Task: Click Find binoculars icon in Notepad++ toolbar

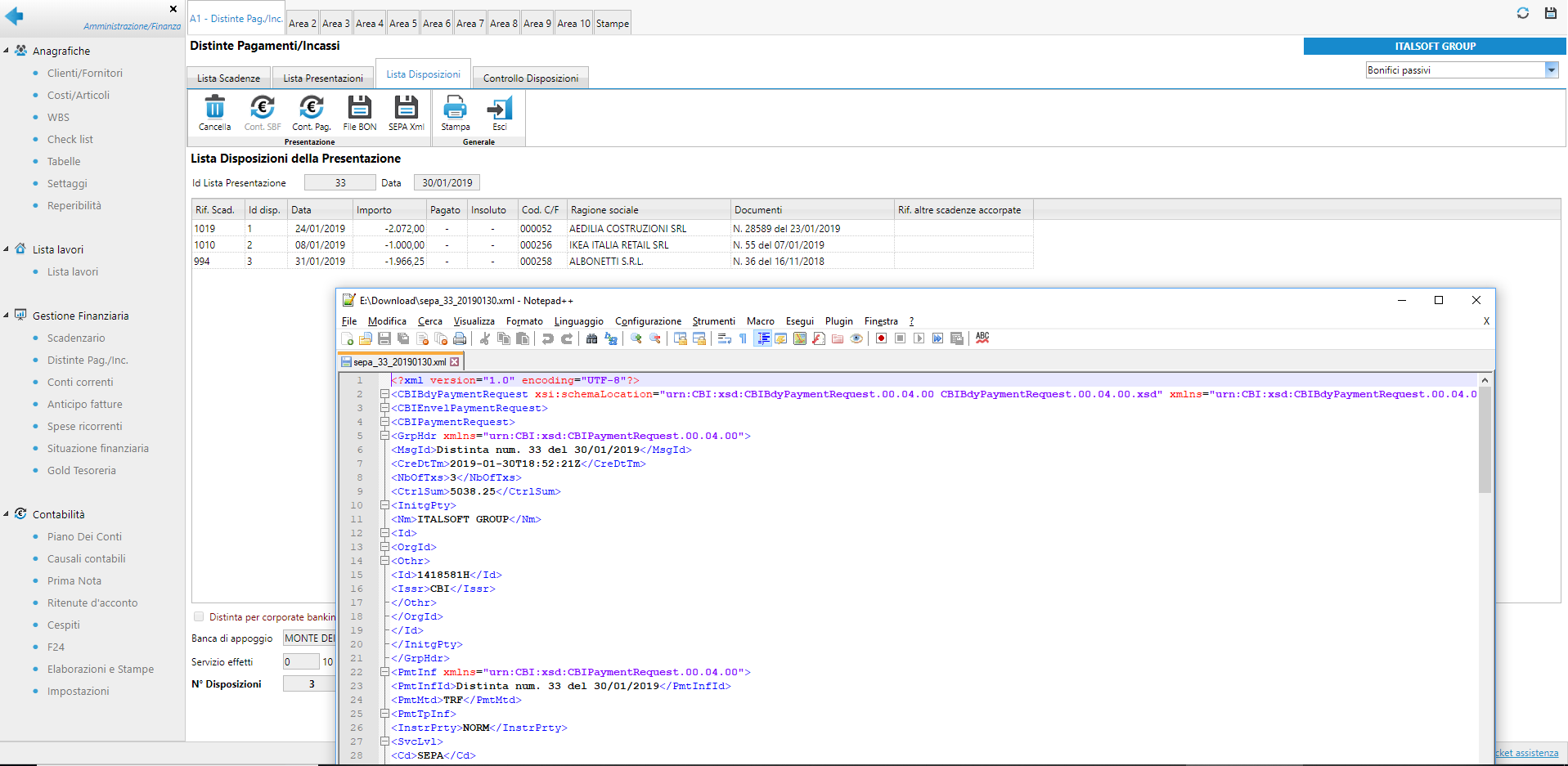Action: pos(591,338)
